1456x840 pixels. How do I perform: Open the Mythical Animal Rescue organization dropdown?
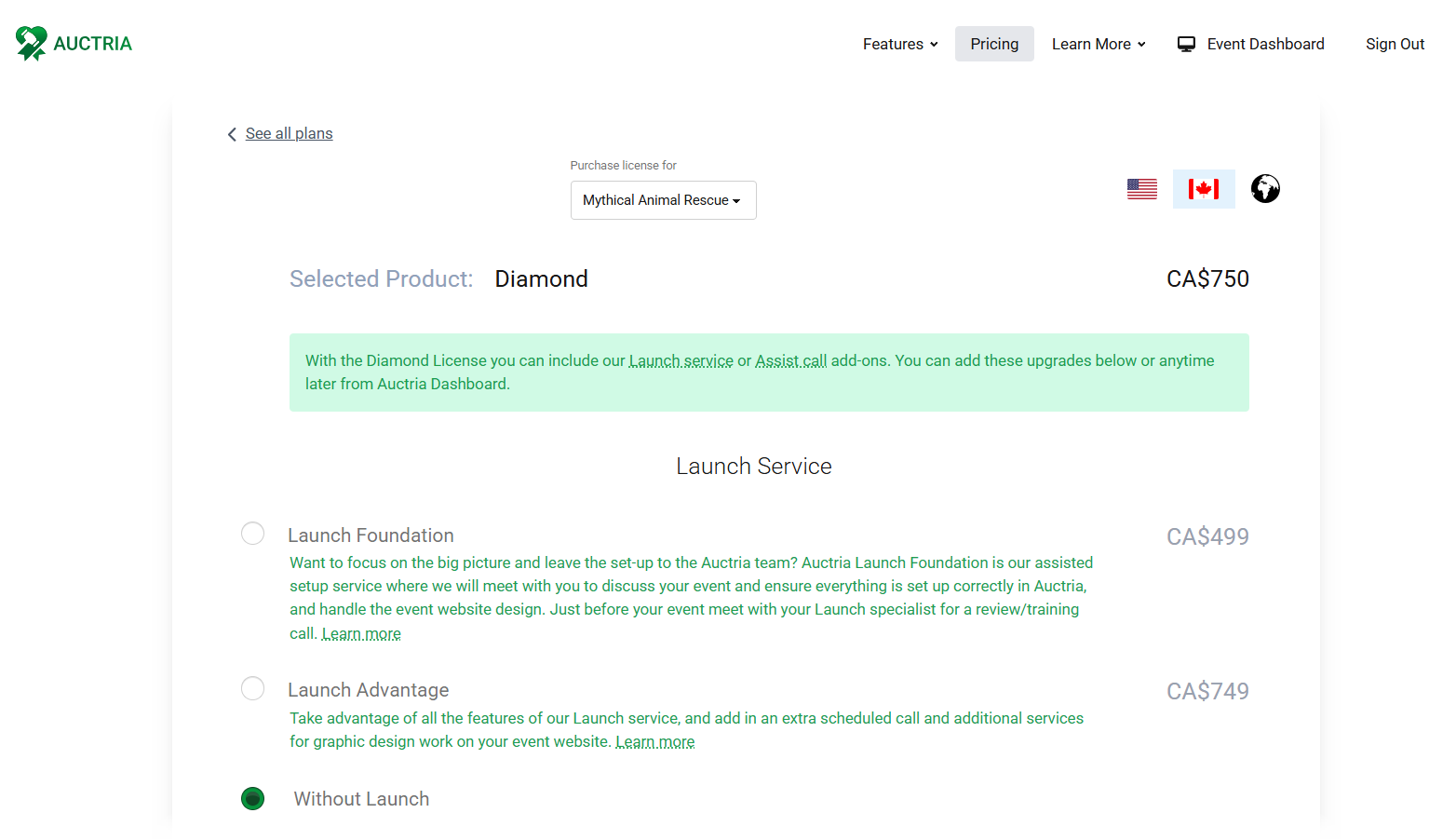(x=663, y=200)
